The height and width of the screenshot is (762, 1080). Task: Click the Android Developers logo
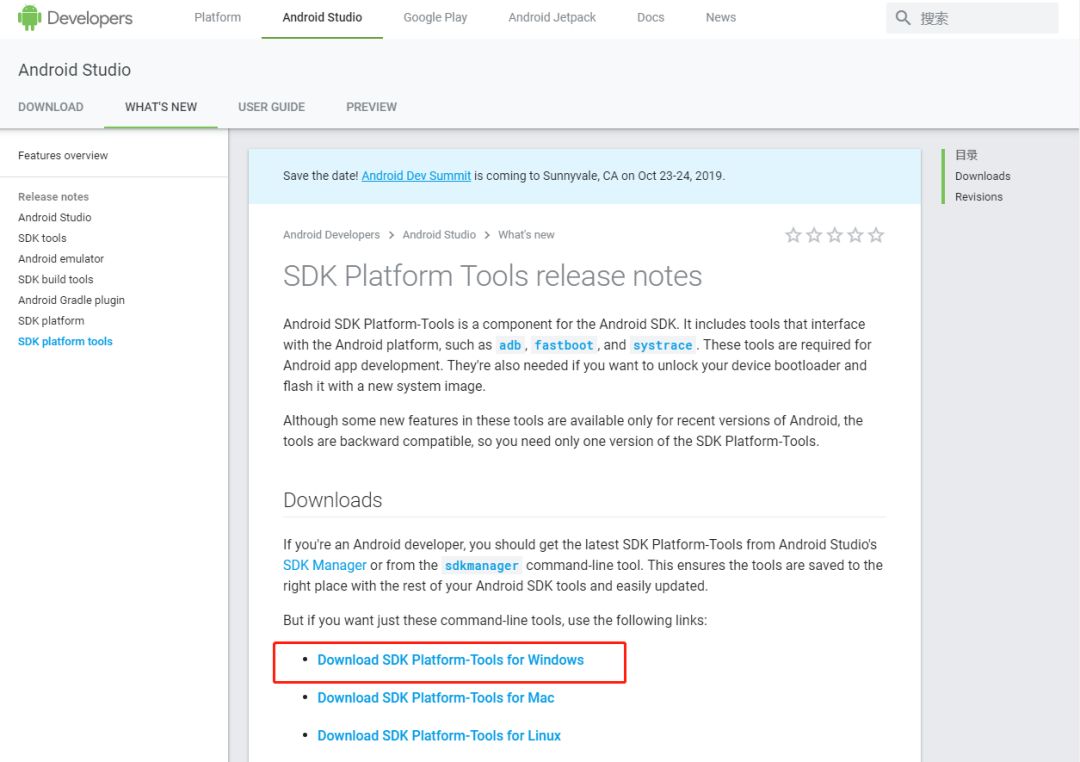tap(75, 18)
